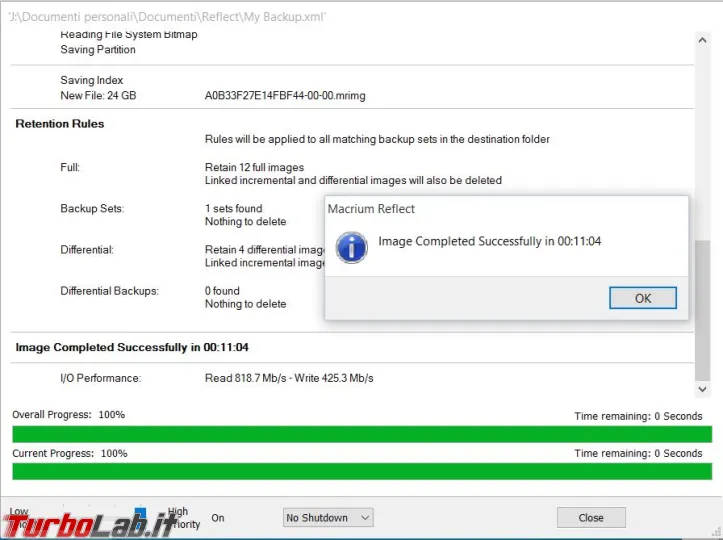Confirm the Macrium Reflect dialog with OK
The image size is (723, 540).
[643, 298]
